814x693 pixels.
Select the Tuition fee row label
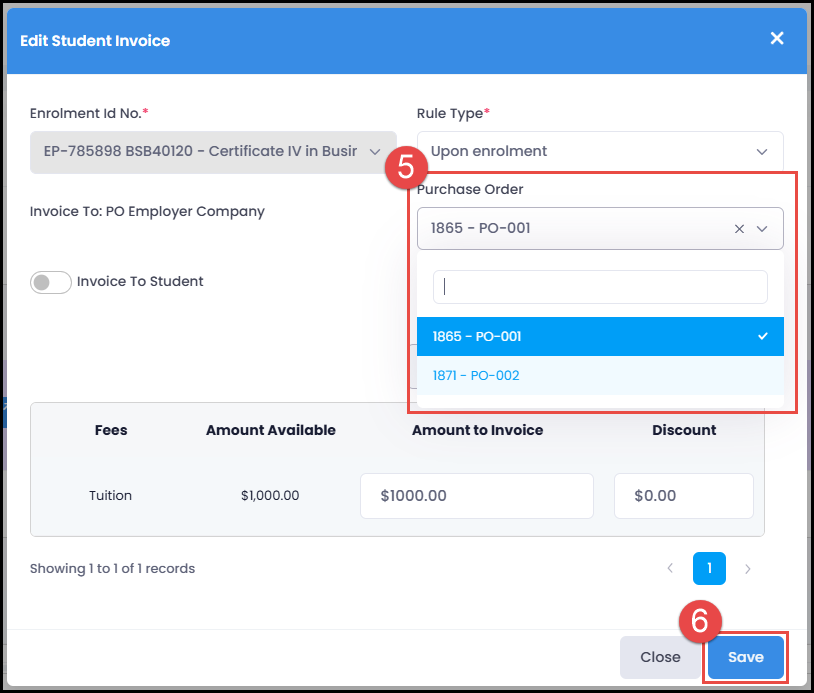click(x=111, y=496)
